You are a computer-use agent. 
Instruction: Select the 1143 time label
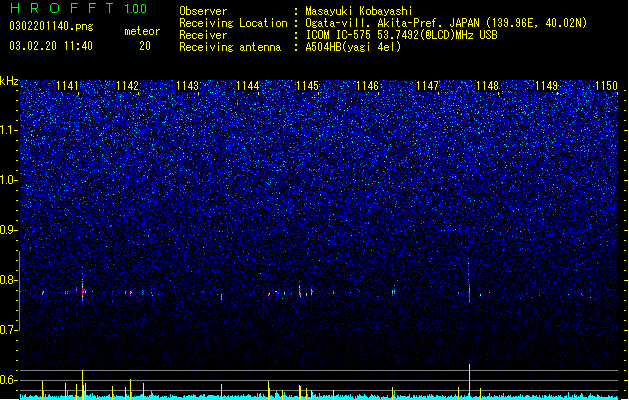click(x=187, y=86)
